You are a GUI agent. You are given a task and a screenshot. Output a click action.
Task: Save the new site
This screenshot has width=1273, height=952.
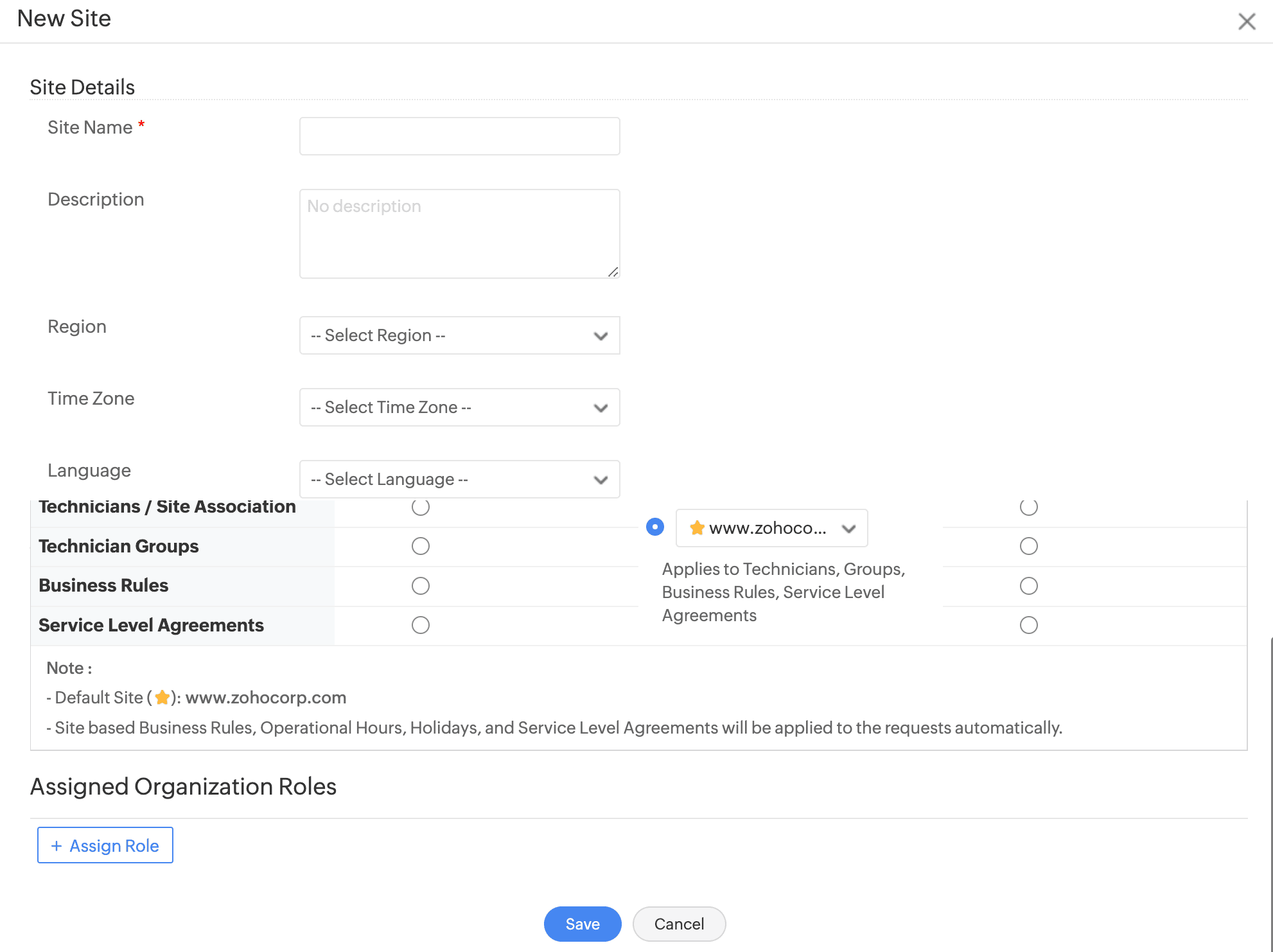pyautogui.click(x=582, y=924)
